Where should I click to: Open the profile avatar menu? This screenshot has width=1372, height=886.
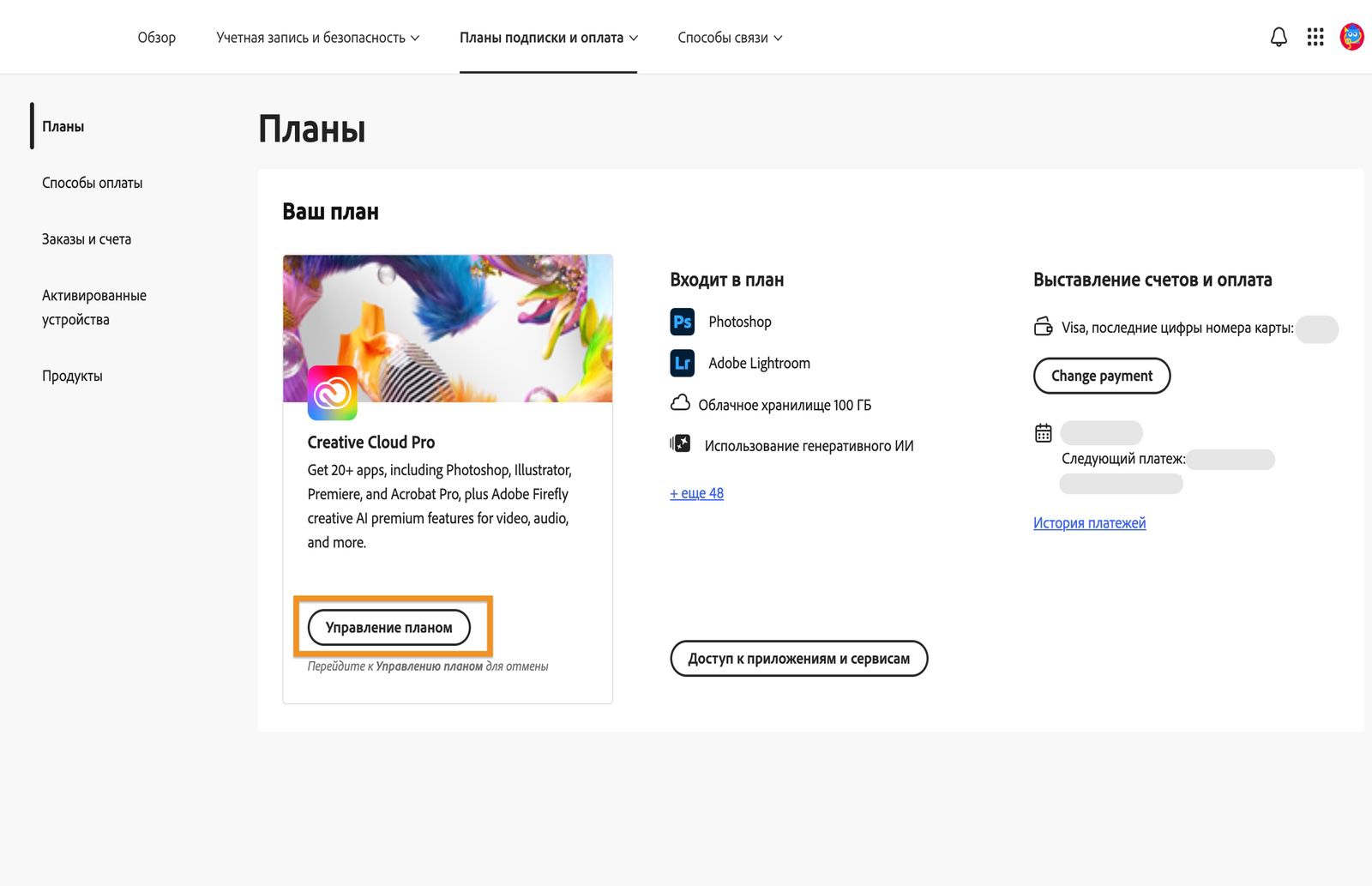click(x=1352, y=37)
